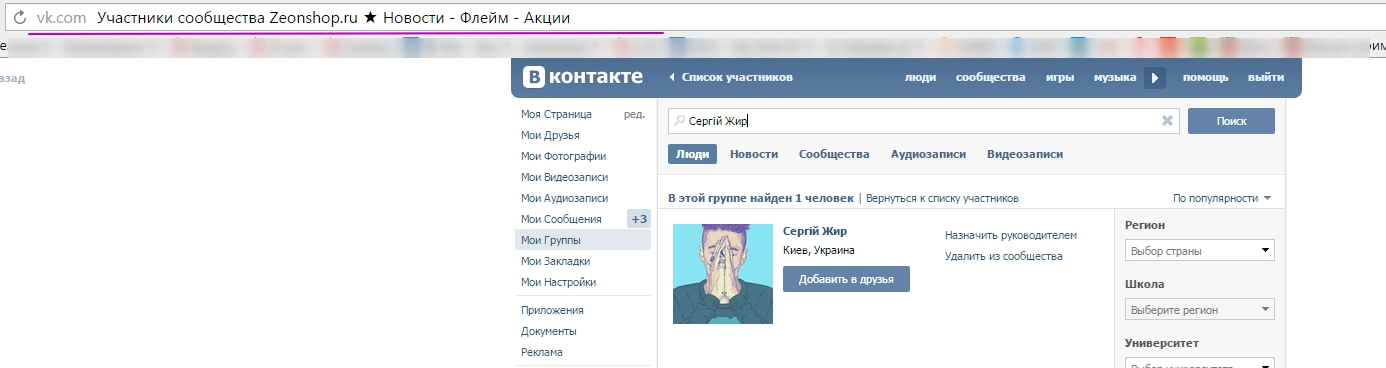Open Мои Закладки in sidebar
This screenshot has height=368, width=1386.
[x=555, y=261]
